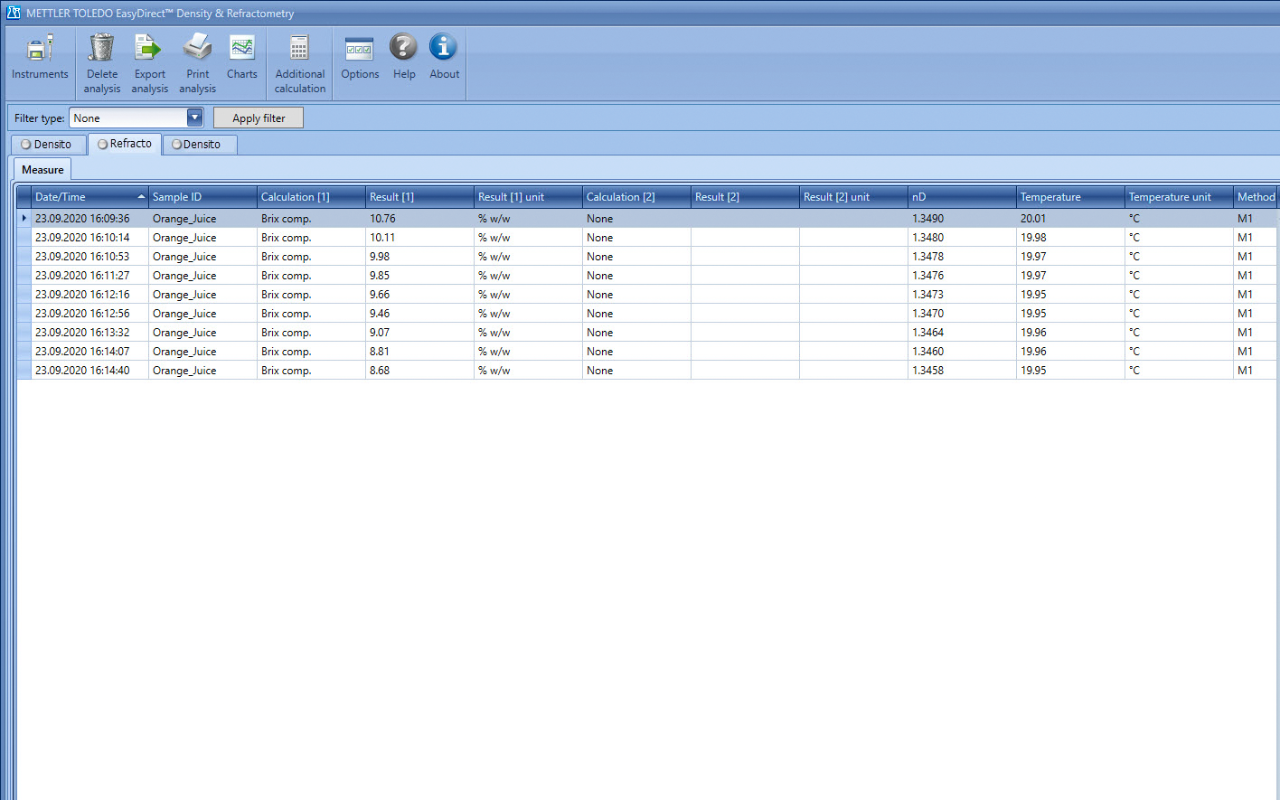The height and width of the screenshot is (800, 1280).
Task: Click the Temperature unit column header
Action: [x=1179, y=197]
